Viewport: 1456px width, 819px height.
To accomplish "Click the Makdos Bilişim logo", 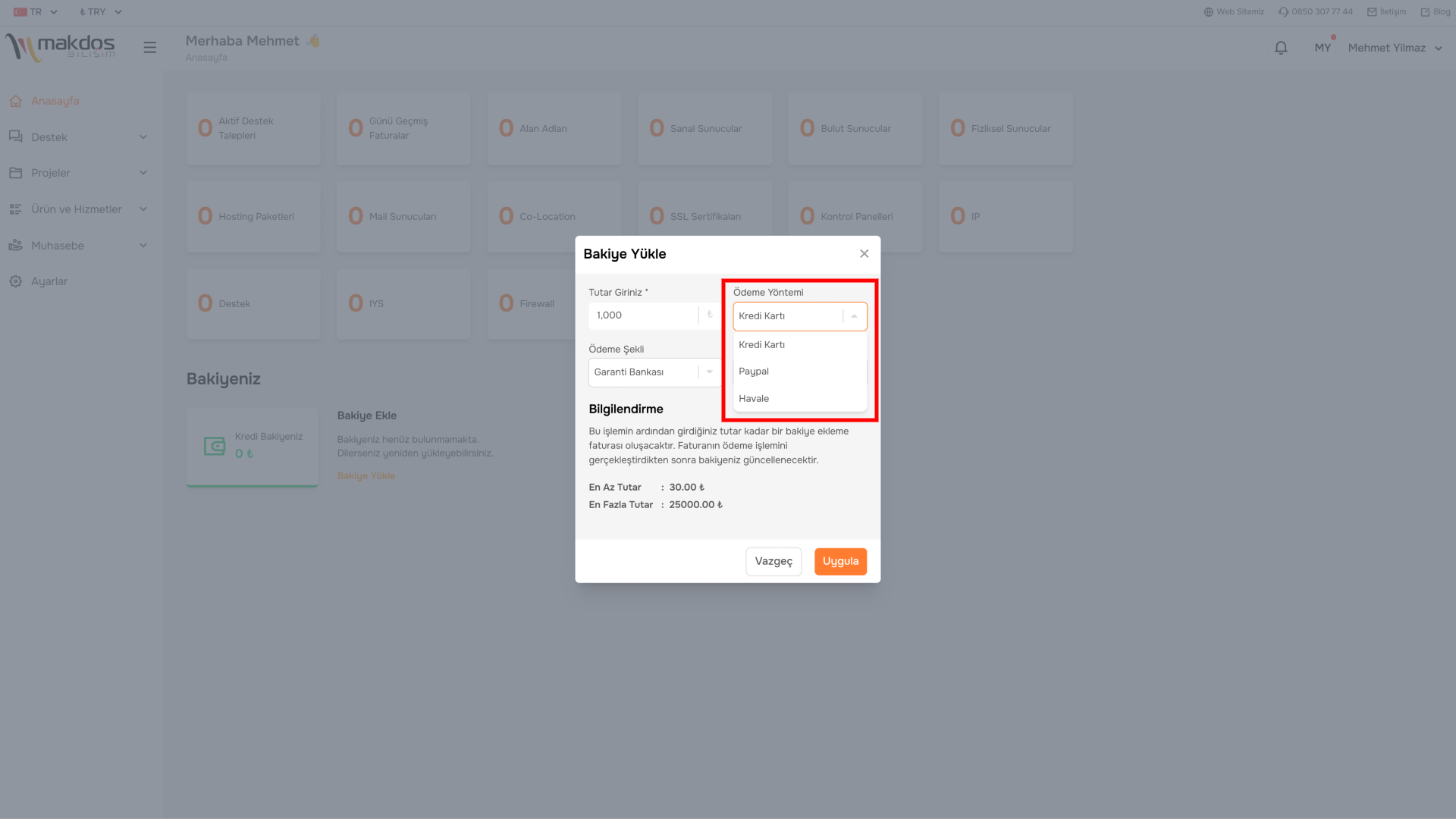I will (60, 47).
